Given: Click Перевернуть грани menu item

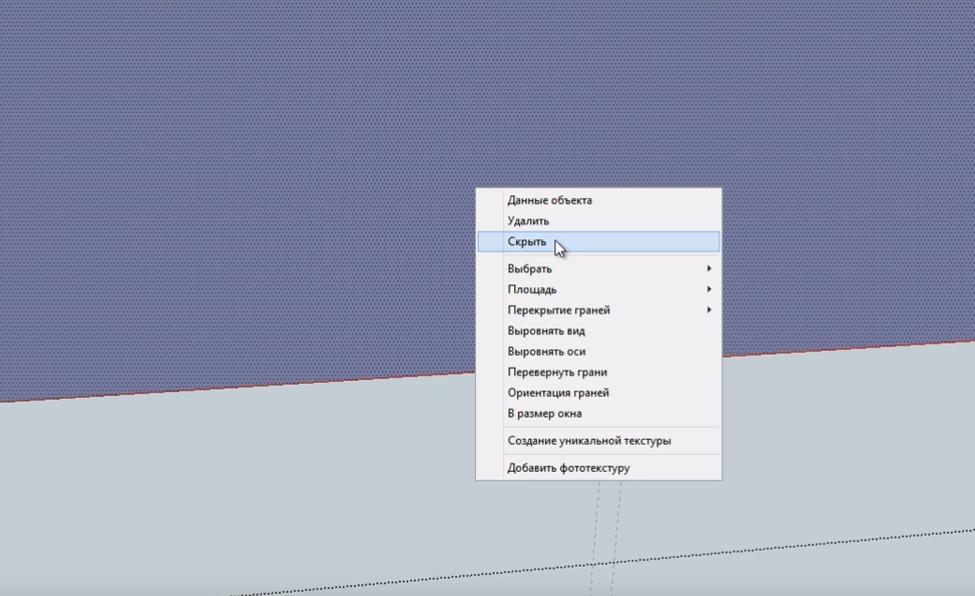Looking at the screenshot, I should pyautogui.click(x=557, y=373).
